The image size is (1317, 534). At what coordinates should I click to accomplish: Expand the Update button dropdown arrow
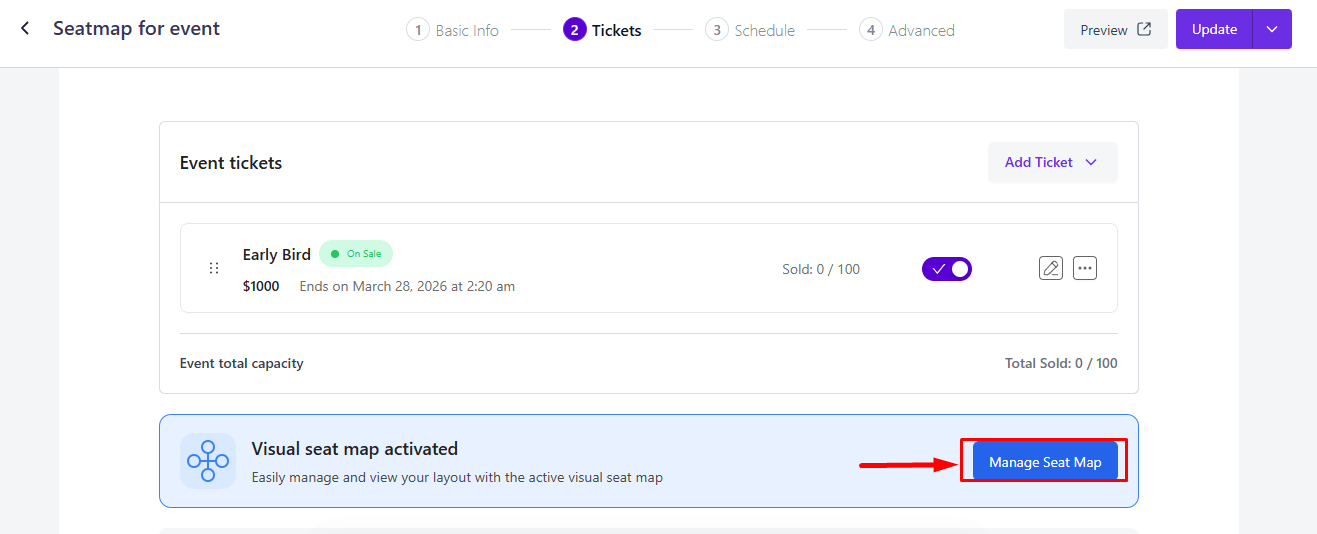coord(1271,29)
